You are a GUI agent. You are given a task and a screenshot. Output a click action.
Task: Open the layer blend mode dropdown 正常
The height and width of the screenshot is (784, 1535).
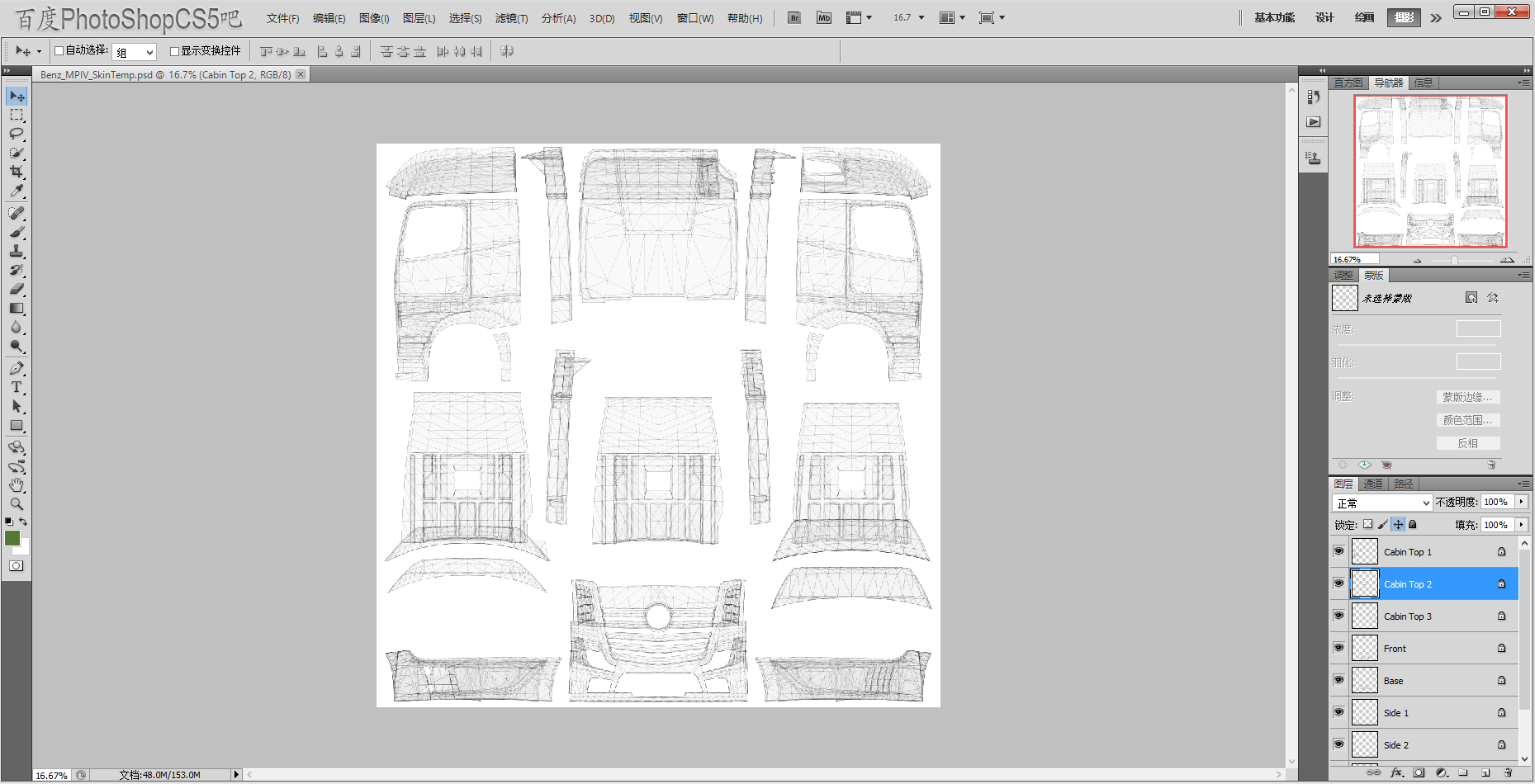pyautogui.click(x=1381, y=503)
